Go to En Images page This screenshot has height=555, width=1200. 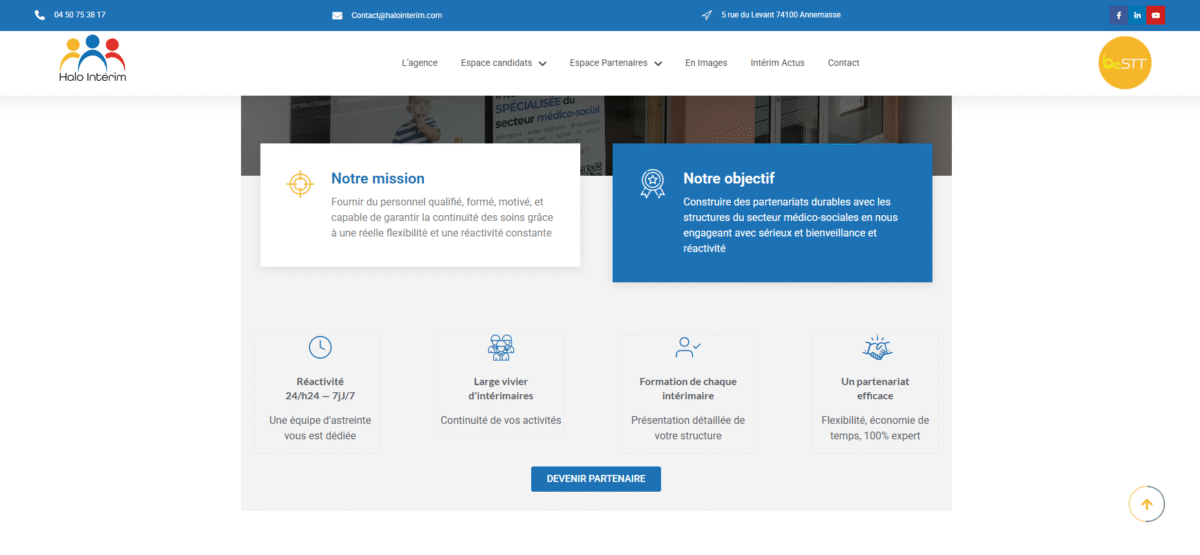tap(706, 63)
